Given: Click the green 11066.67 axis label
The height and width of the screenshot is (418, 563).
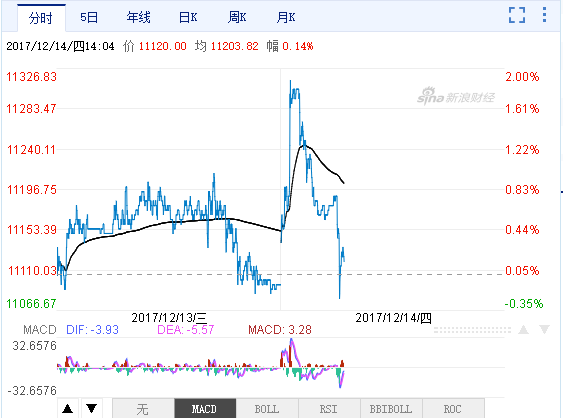Looking at the screenshot, I should click(32, 304).
